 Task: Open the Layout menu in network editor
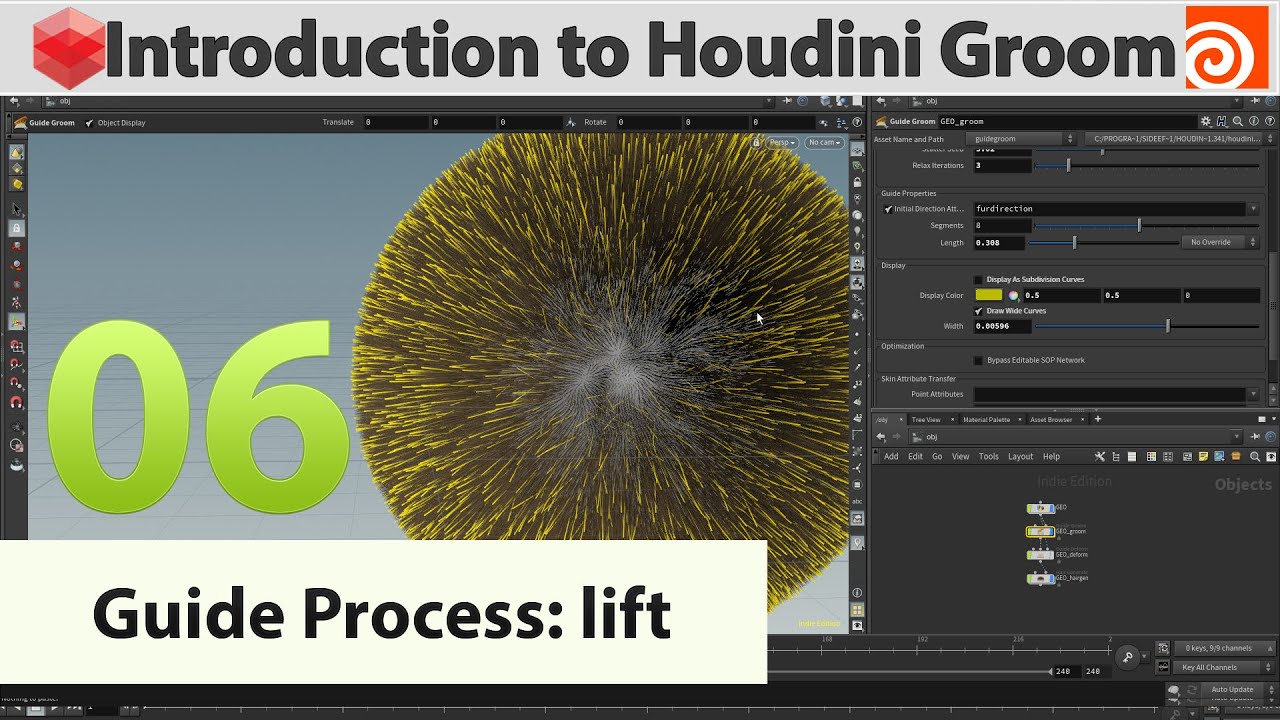[1020, 456]
